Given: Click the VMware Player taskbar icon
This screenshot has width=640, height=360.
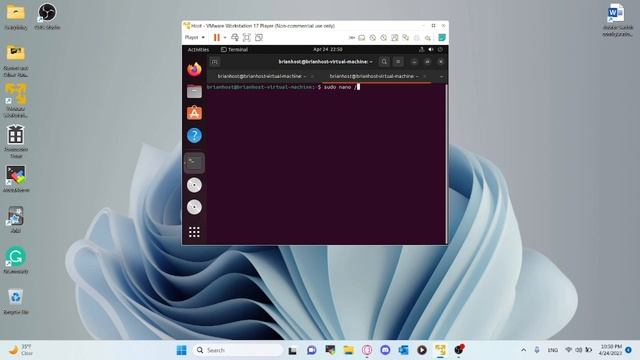Looking at the screenshot, I should (440, 350).
